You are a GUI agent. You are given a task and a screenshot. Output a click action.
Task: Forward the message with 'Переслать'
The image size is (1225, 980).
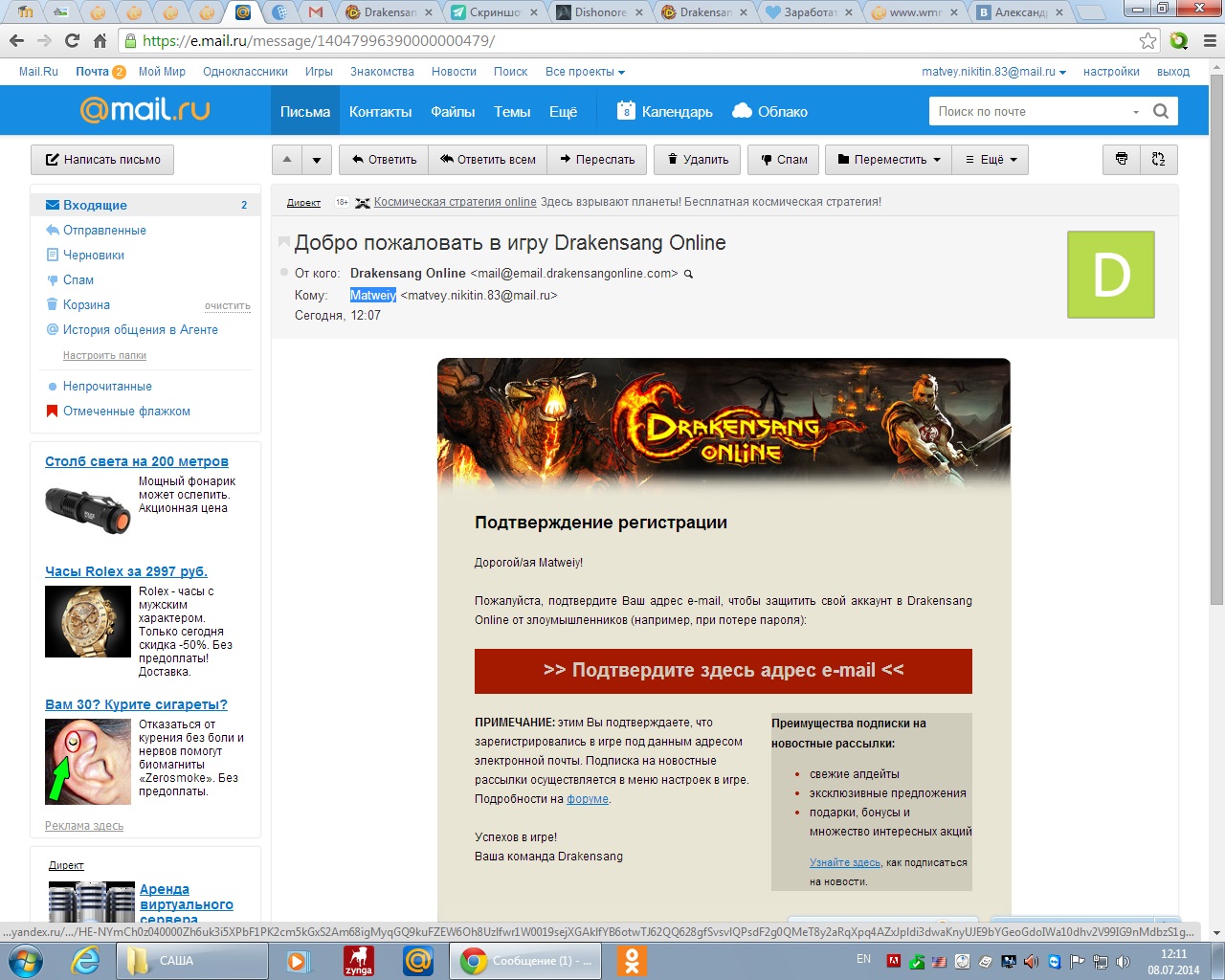click(x=597, y=160)
